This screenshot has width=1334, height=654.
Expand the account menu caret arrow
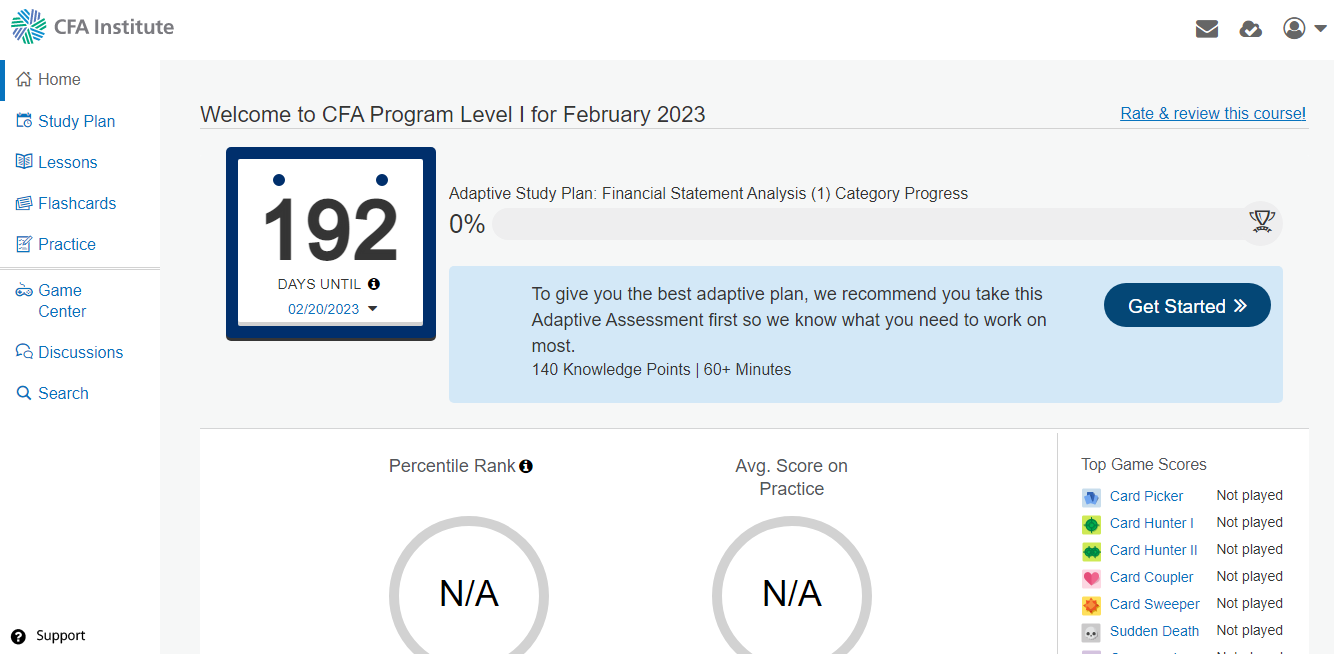pos(1320,29)
